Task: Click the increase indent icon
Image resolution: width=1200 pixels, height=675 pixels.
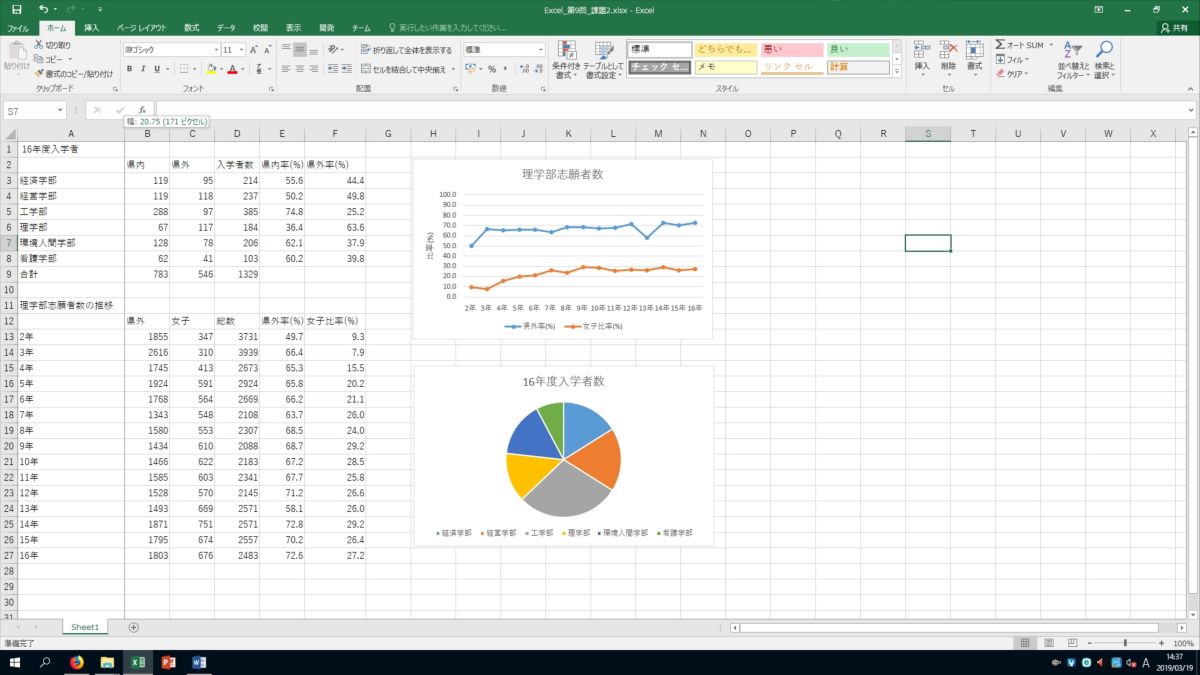Action: [x=347, y=69]
